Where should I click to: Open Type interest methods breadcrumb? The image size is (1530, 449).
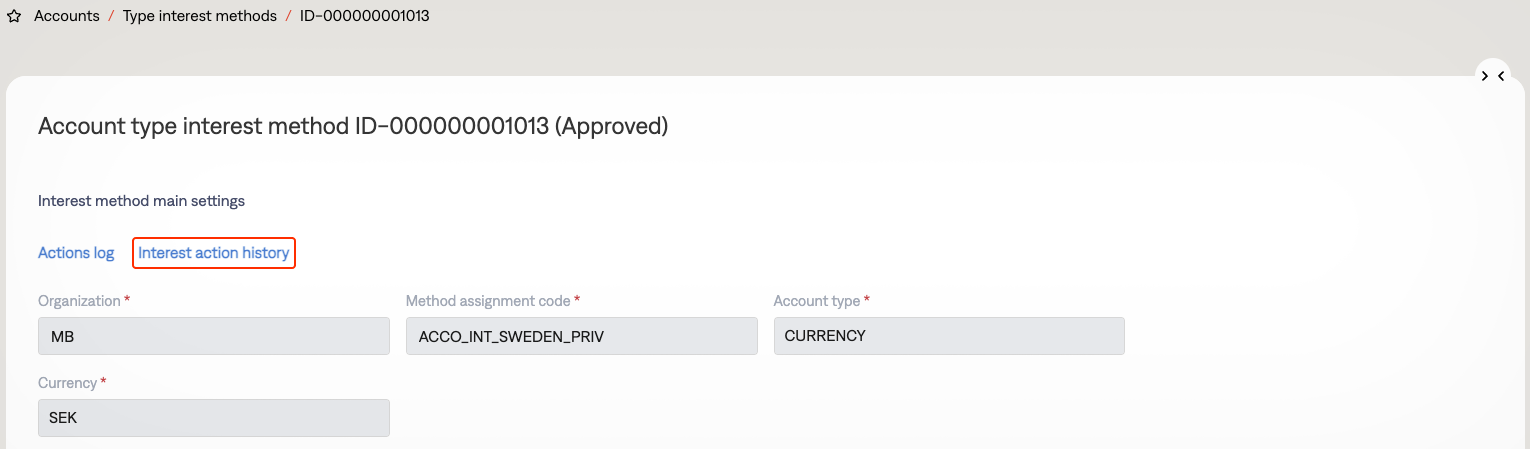pos(200,16)
